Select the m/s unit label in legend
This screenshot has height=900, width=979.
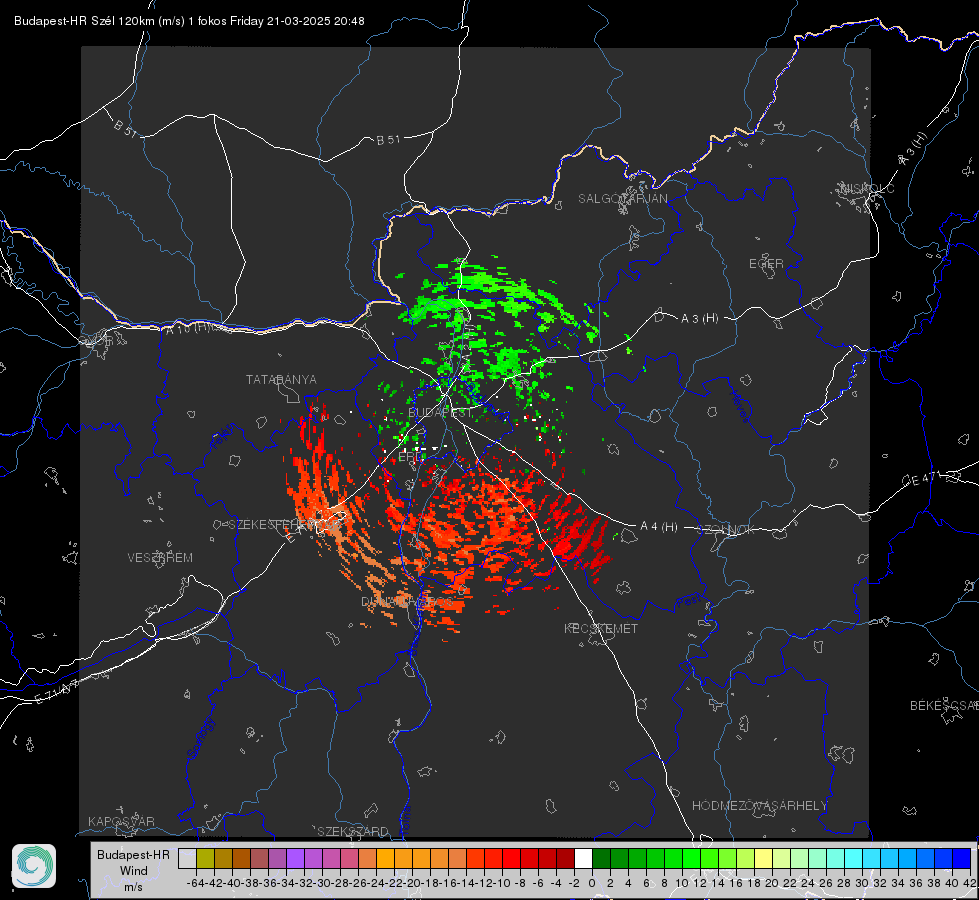133,886
